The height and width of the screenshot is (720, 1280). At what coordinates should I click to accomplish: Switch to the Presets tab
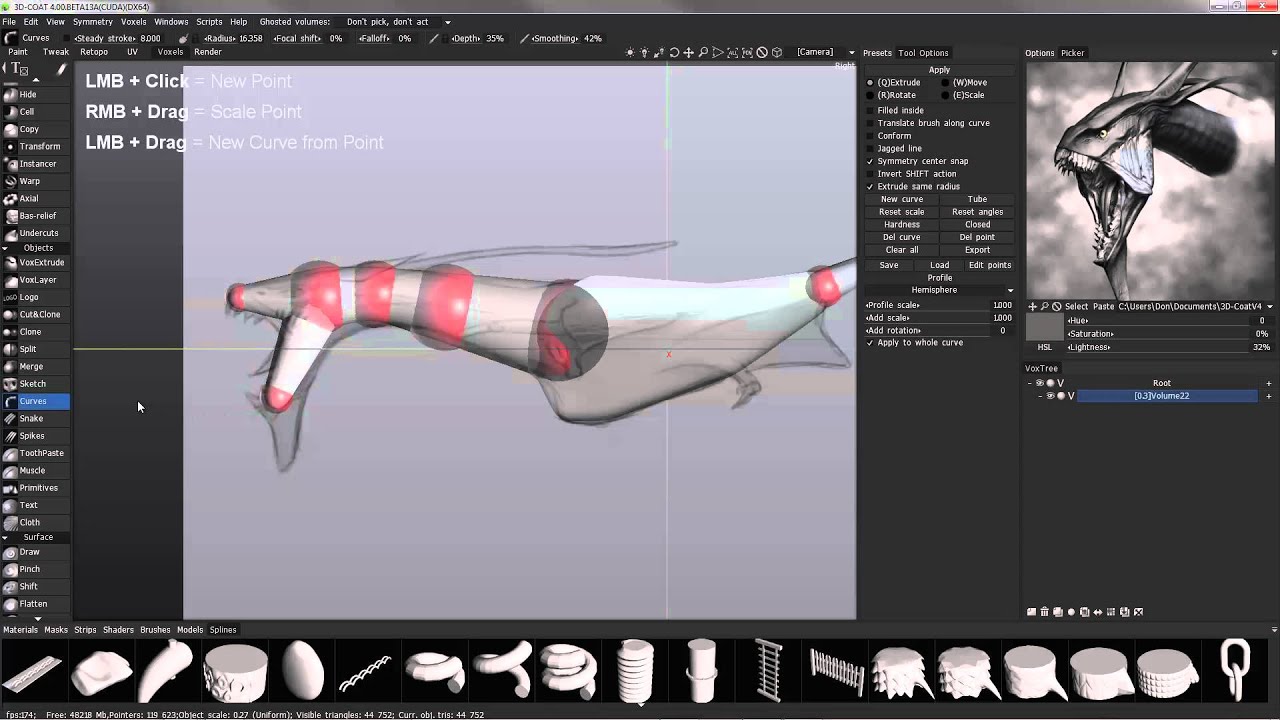877,53
